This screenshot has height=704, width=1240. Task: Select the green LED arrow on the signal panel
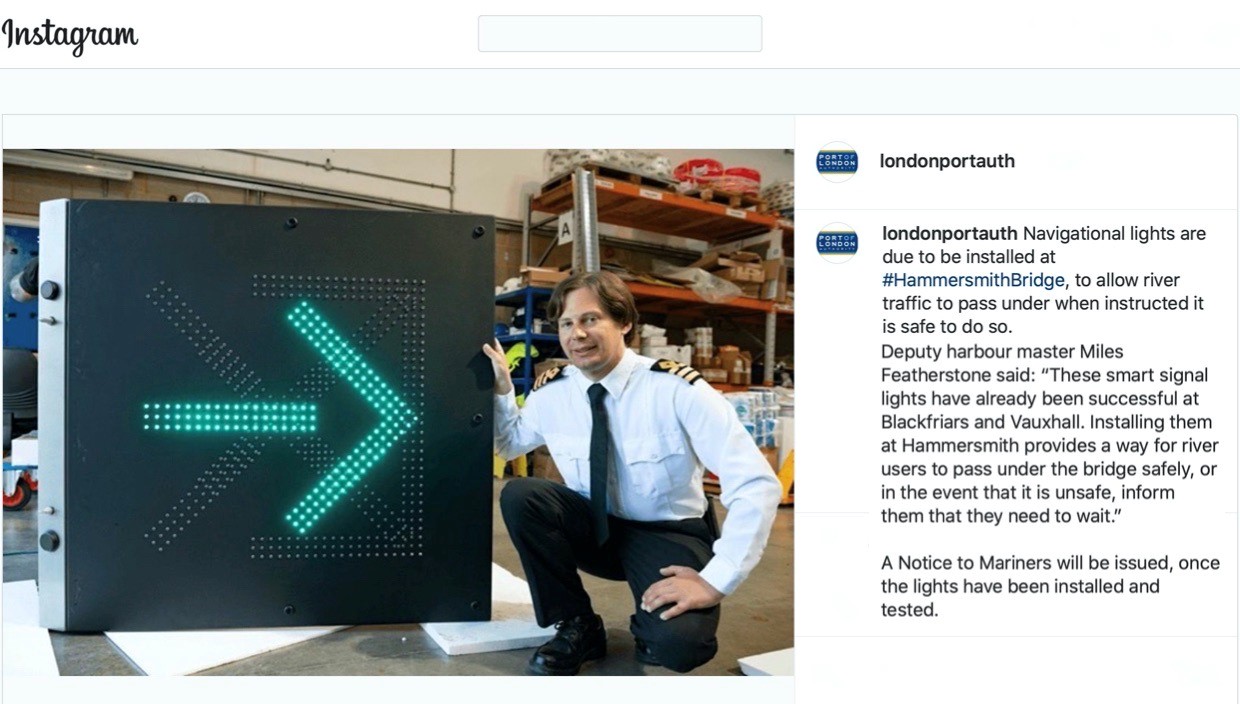[279, 417]
